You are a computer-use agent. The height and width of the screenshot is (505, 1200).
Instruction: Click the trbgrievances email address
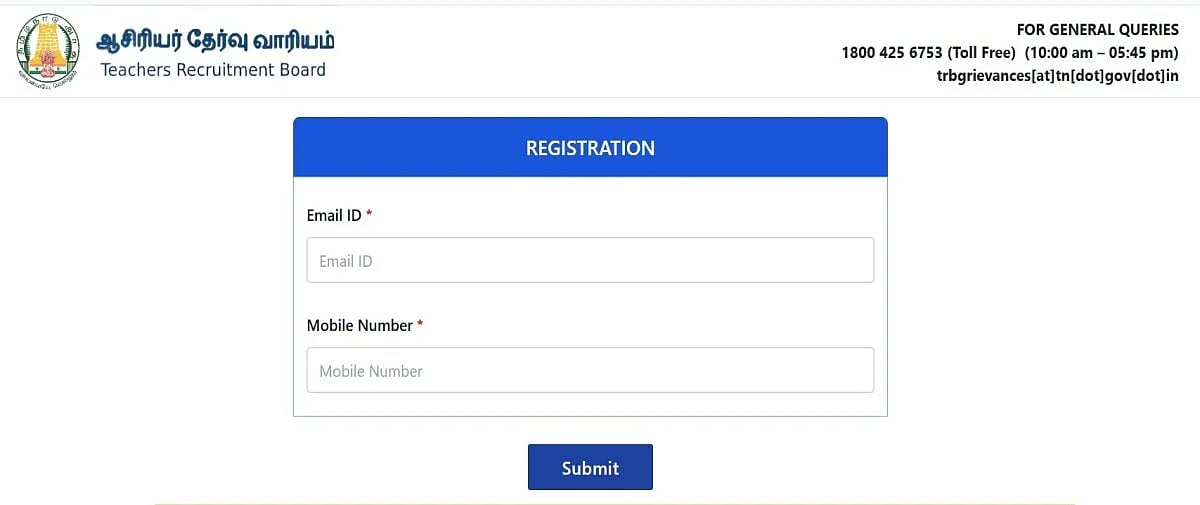coord(1054,77)
